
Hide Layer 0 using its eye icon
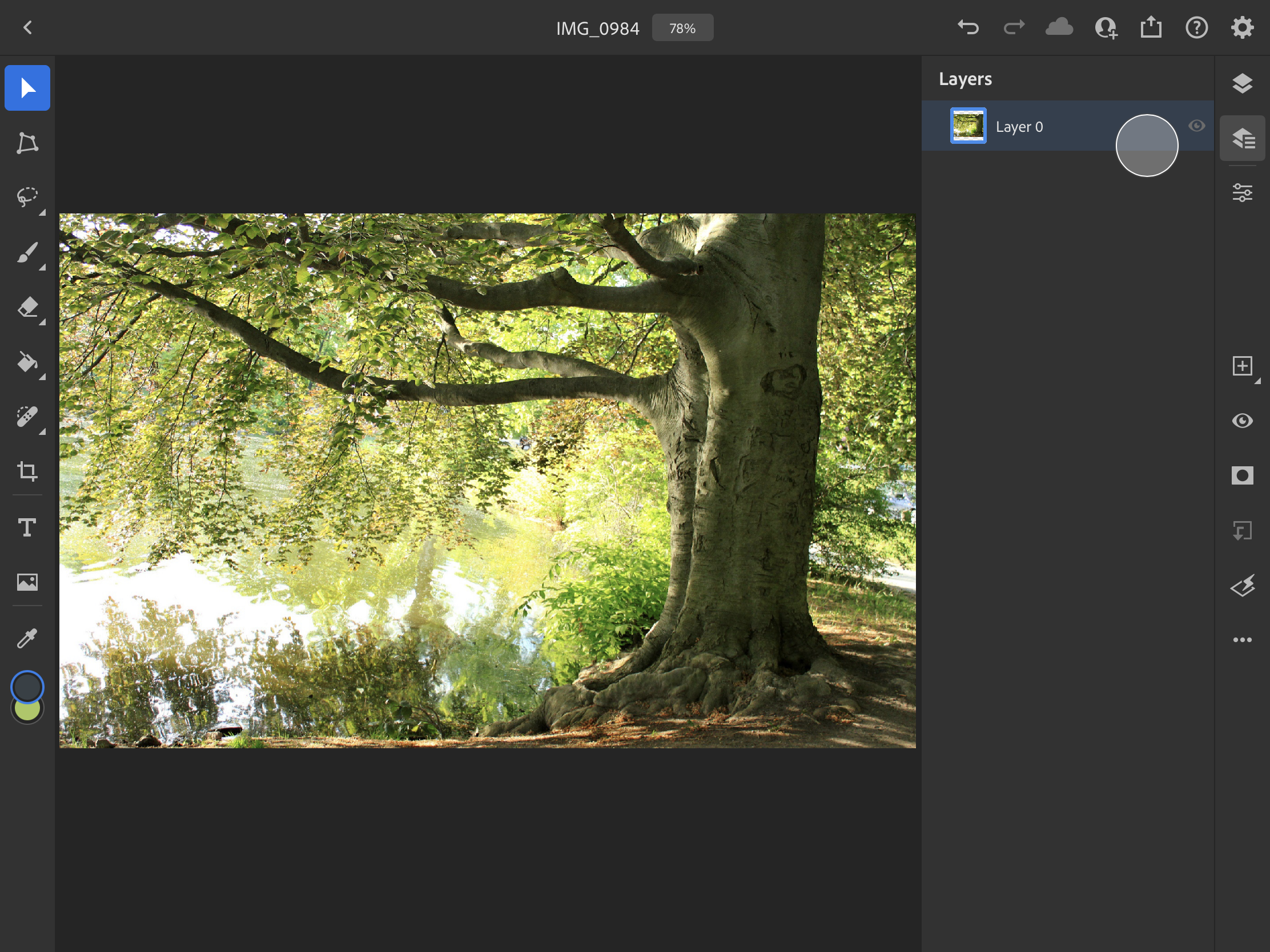(1196, 126)
